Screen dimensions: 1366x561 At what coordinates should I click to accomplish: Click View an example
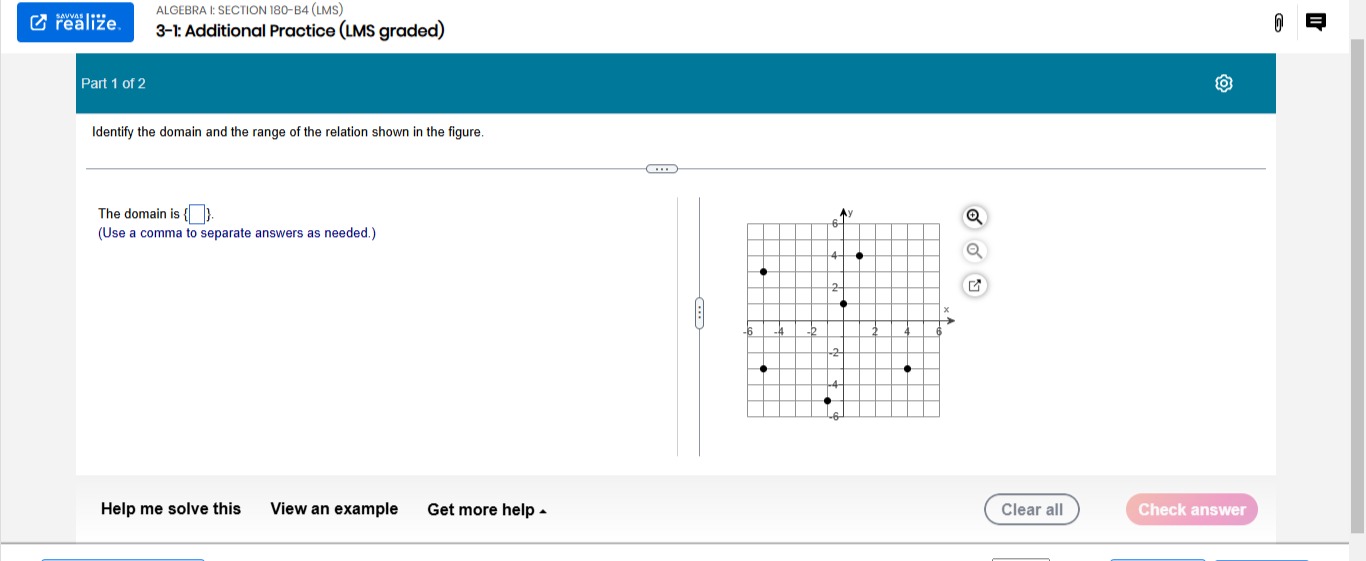[334, 509]
